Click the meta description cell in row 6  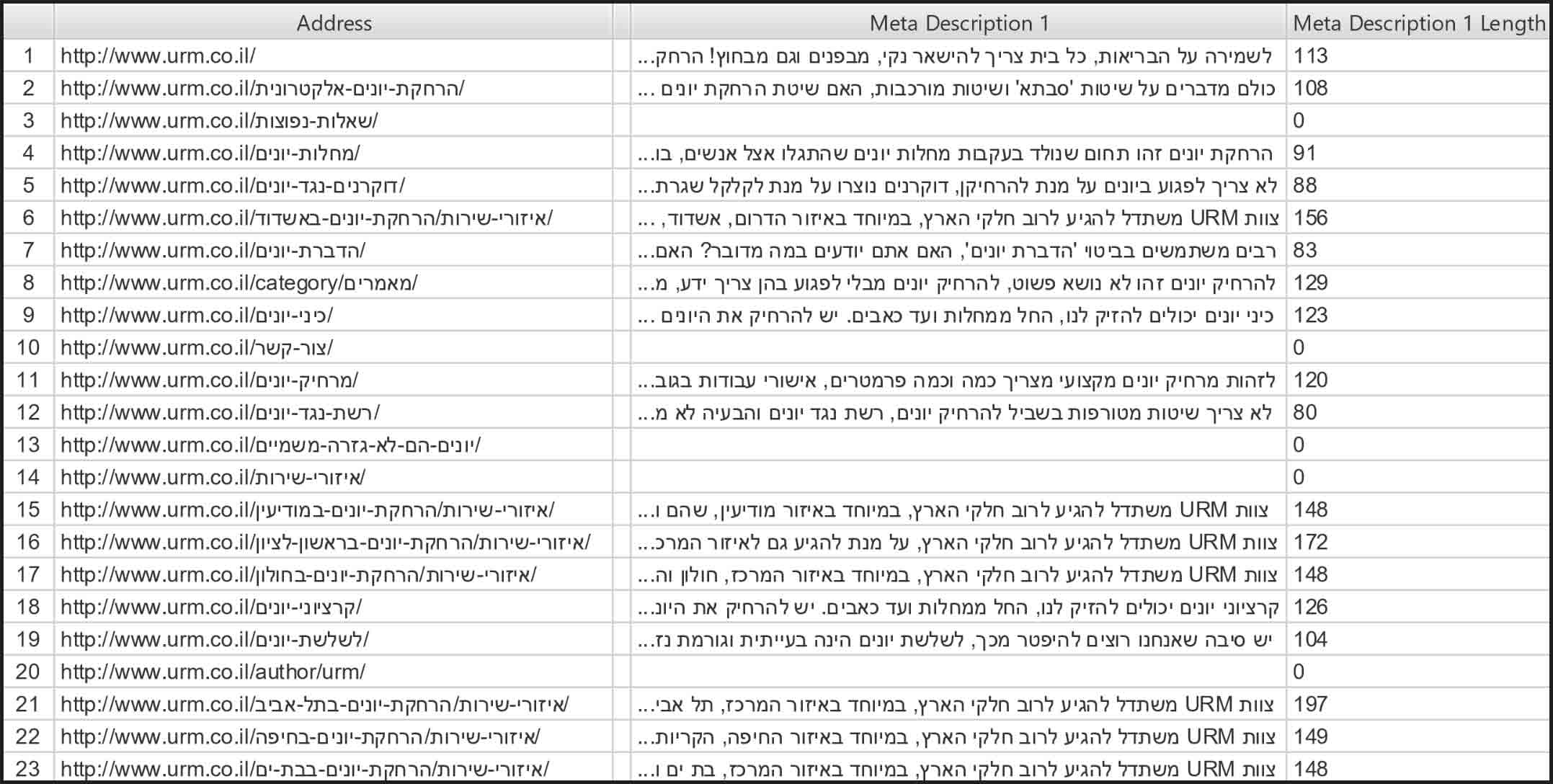pyautogui.click(x=958, y=218)
